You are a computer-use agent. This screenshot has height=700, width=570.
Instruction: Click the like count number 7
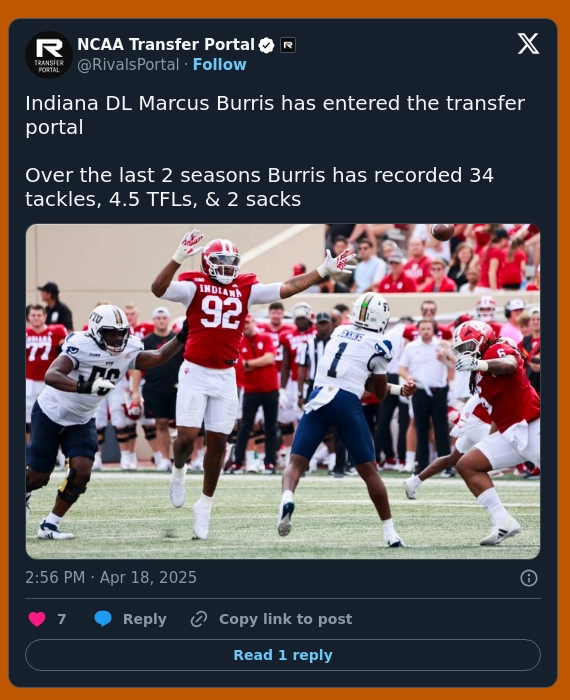(62, 619)
